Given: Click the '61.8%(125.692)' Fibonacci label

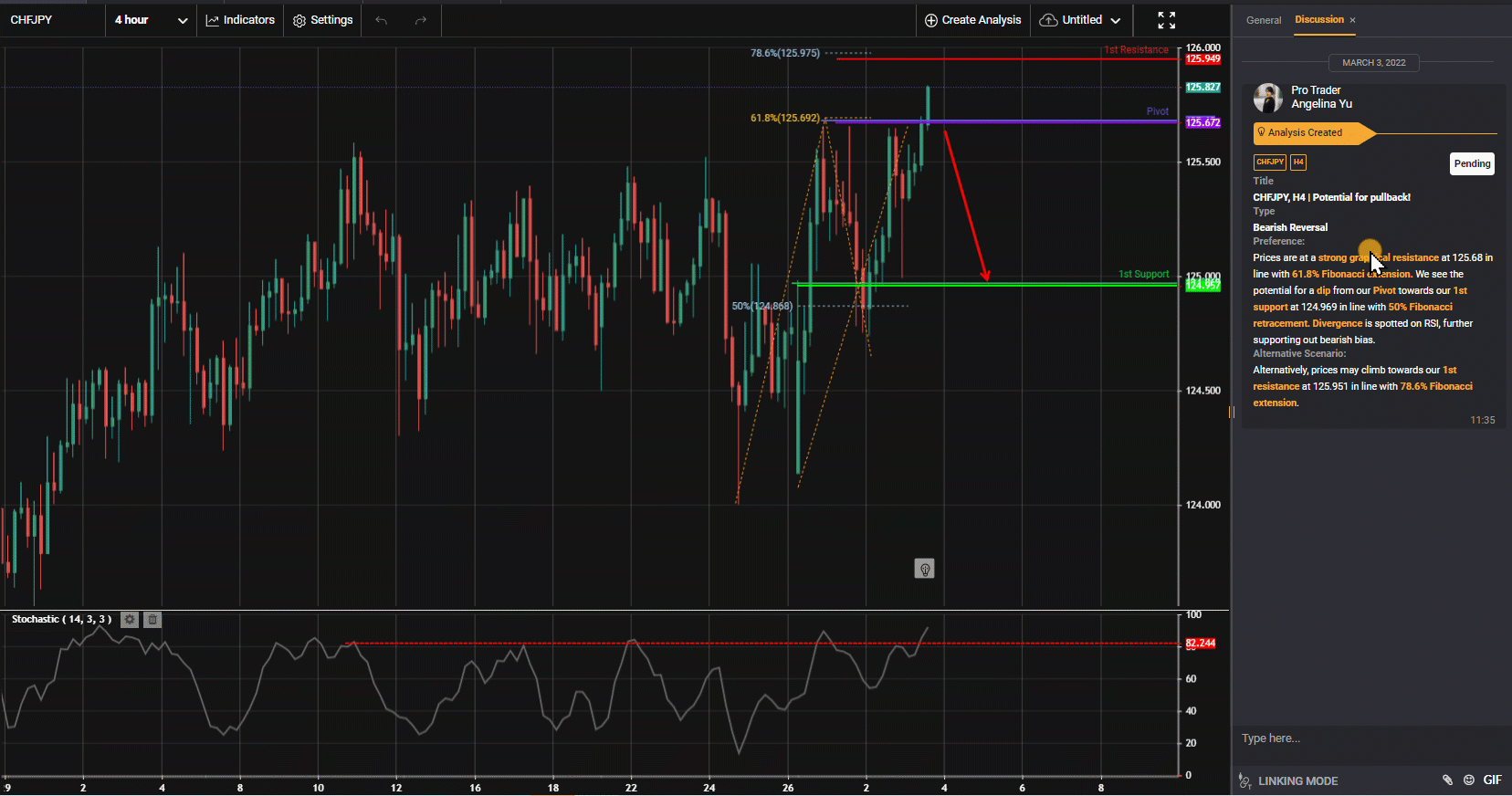Looking at the screenshot, I should [x=784, y=118].
